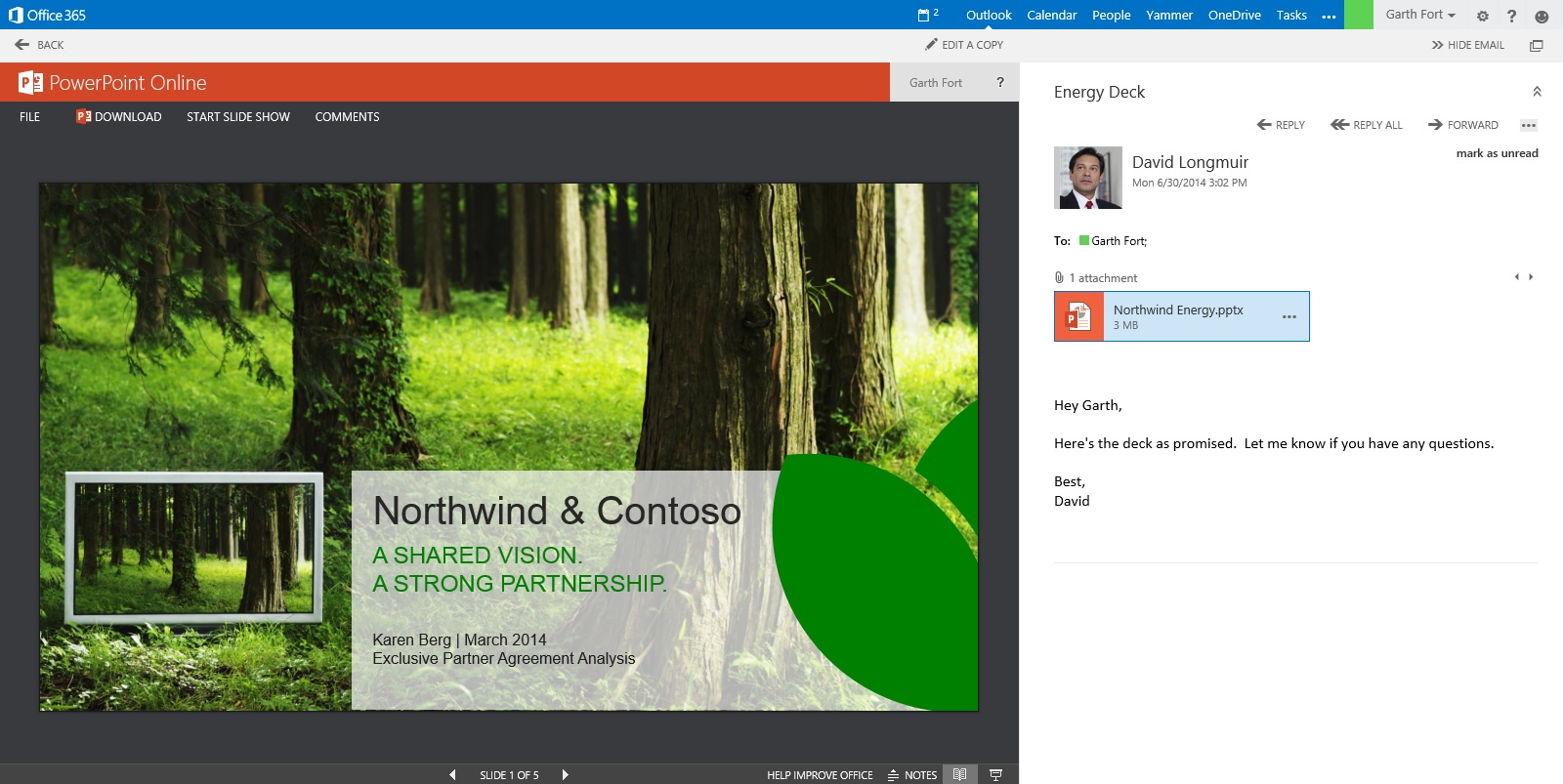Open Outlook from top navigation

[x=989, y=15]
